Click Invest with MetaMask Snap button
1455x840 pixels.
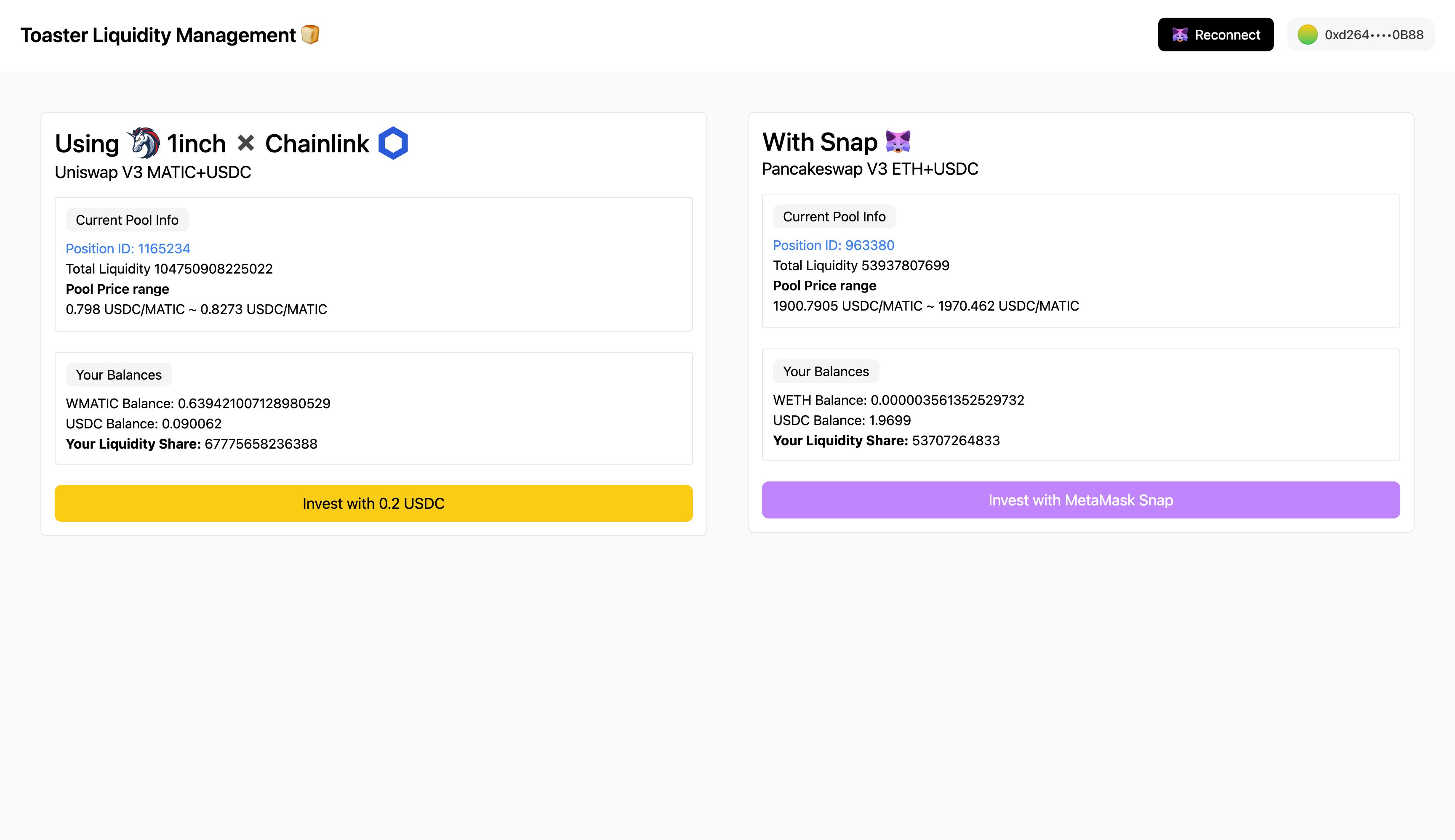(1080, 500)
